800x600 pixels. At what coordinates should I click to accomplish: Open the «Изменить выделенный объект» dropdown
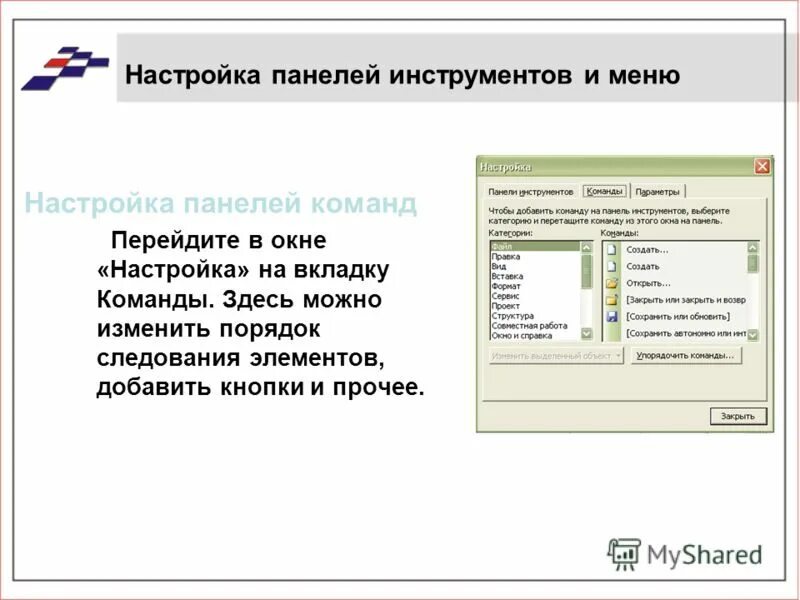coord(619,355)
